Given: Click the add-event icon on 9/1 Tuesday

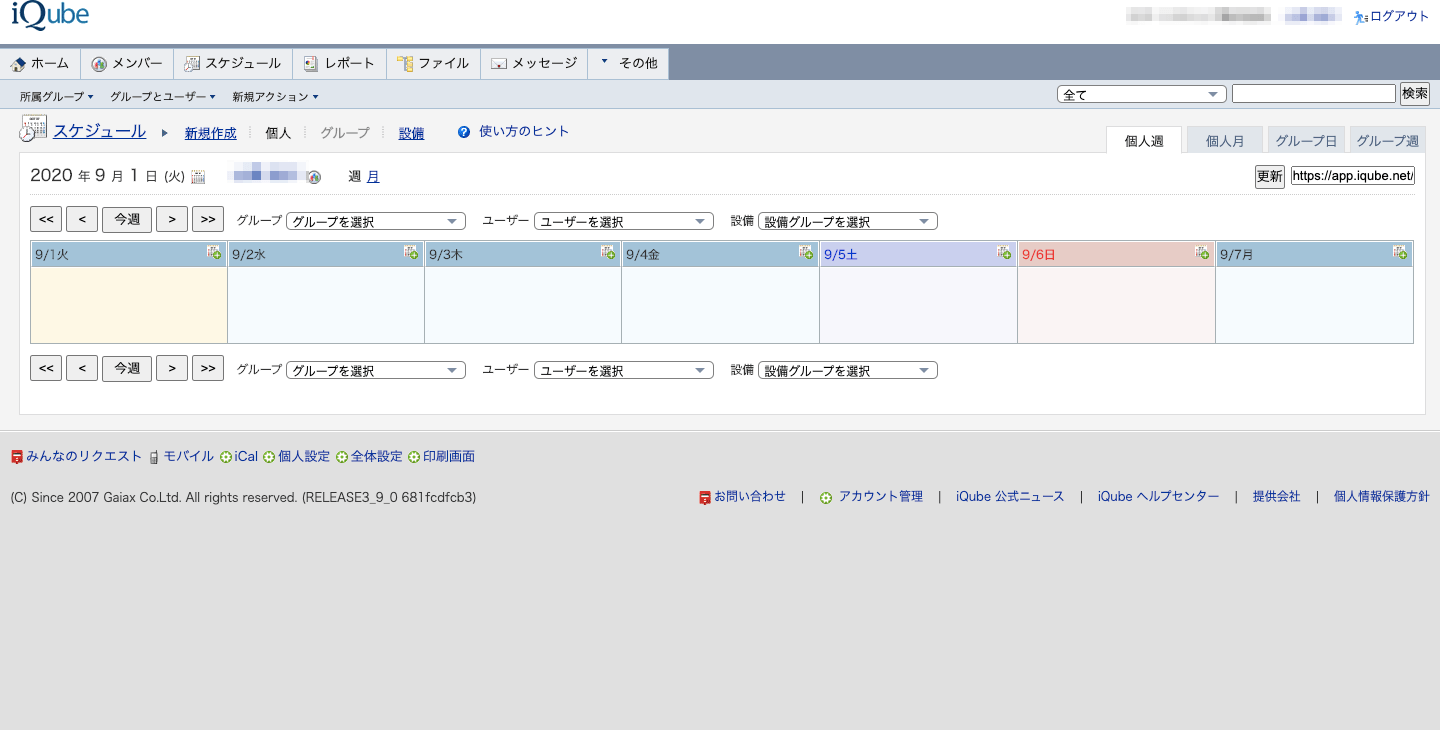Looking at the screenshot, I should coord(214,253).
